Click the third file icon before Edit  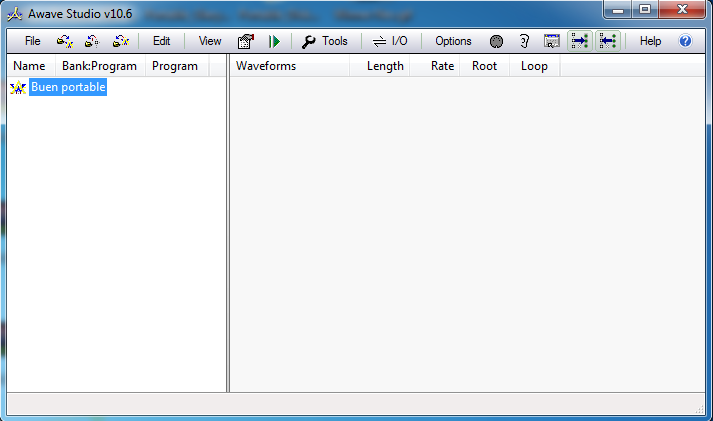coord(121,41)
